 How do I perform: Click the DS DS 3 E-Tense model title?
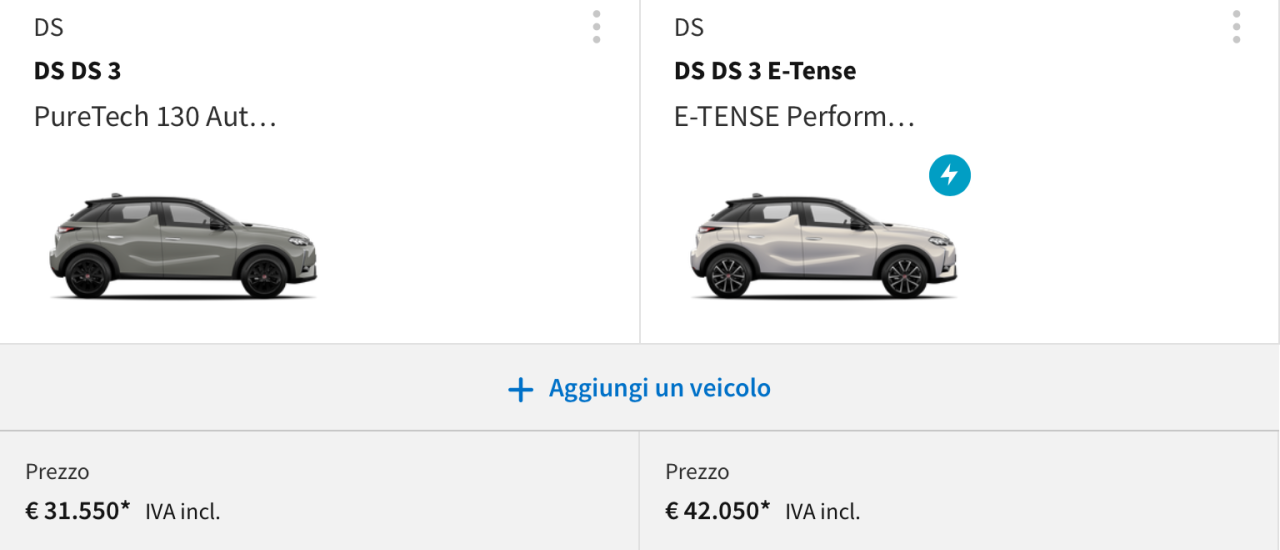pos(765,71)
